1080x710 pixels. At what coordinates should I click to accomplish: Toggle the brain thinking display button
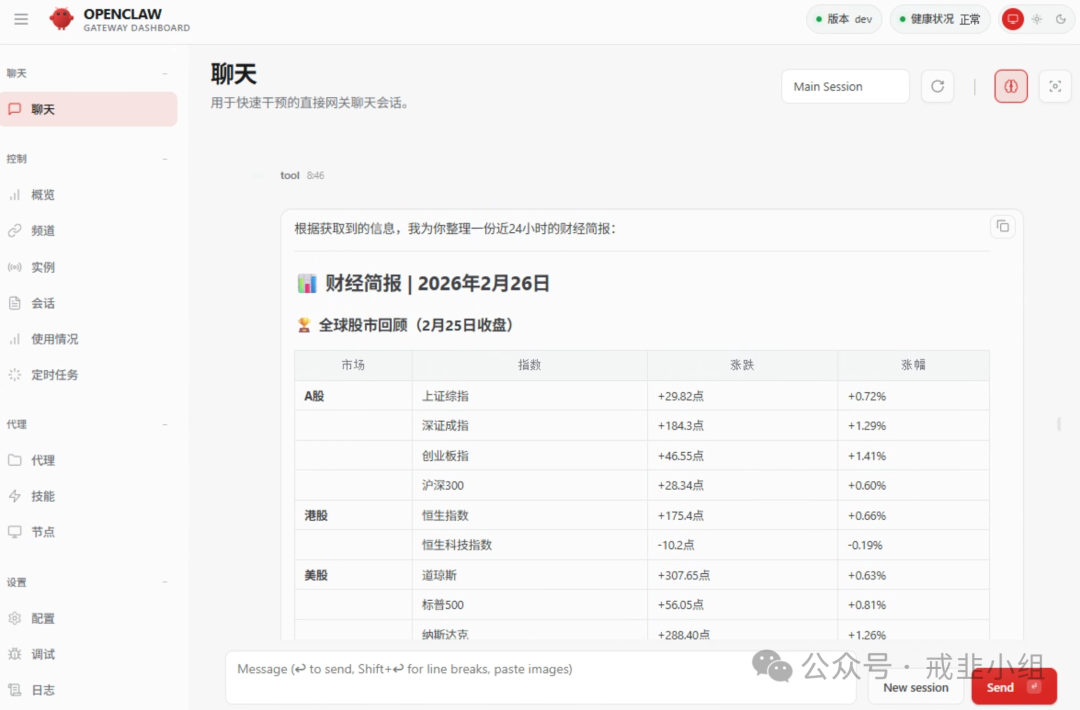(x=1010, y=87)
